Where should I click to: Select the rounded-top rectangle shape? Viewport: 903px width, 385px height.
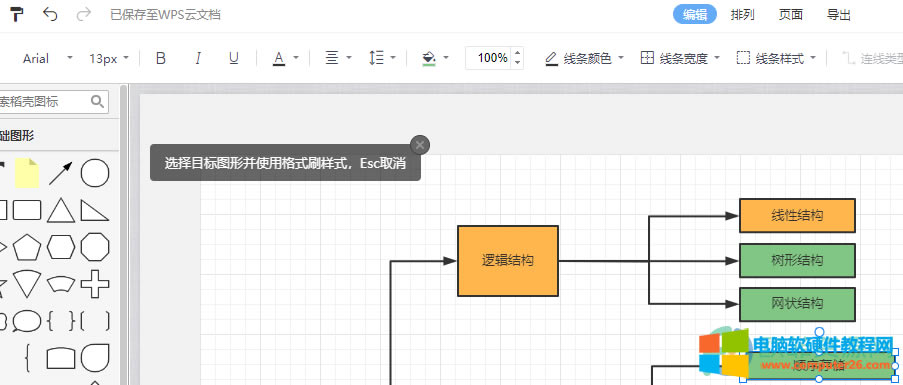(x=61, y=358)
